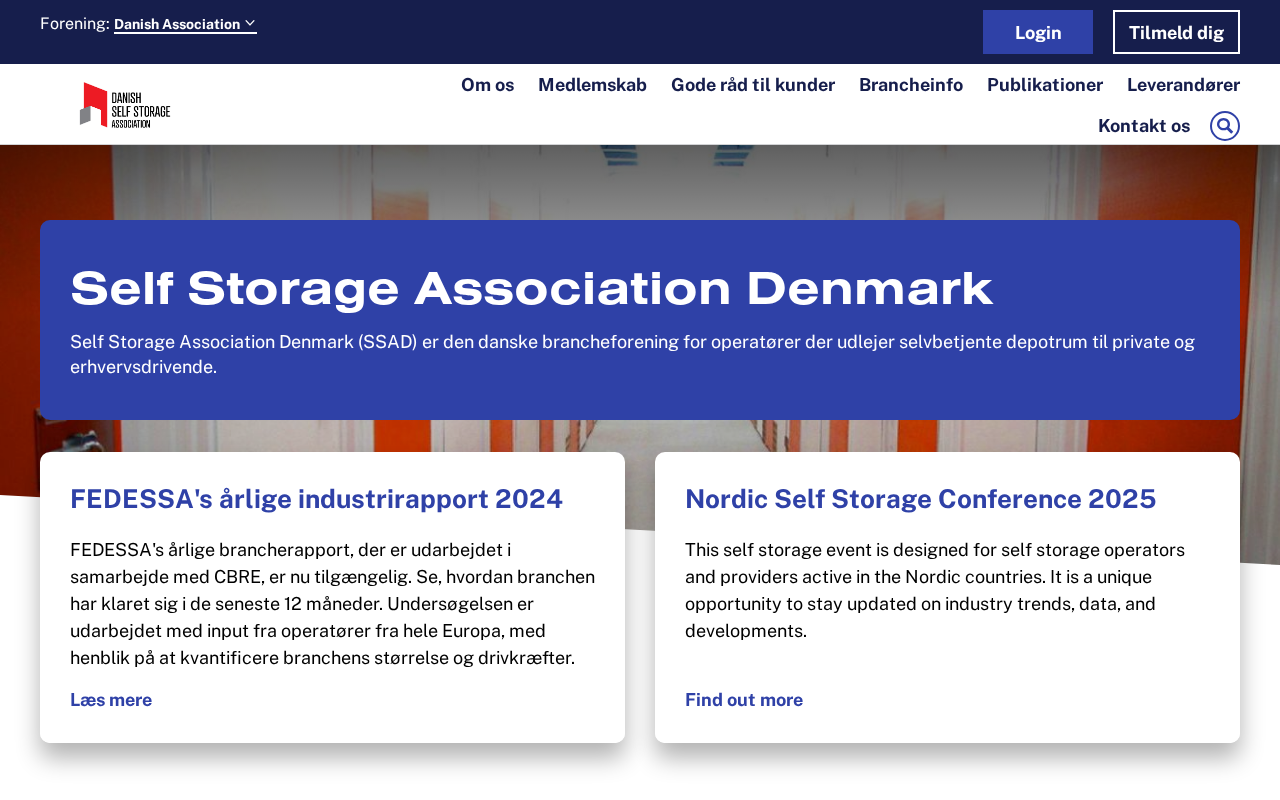Viewport: 1280px width, 800px height.
Task: Click the Nordic conference card description text
Action: (x=934, y=590)
